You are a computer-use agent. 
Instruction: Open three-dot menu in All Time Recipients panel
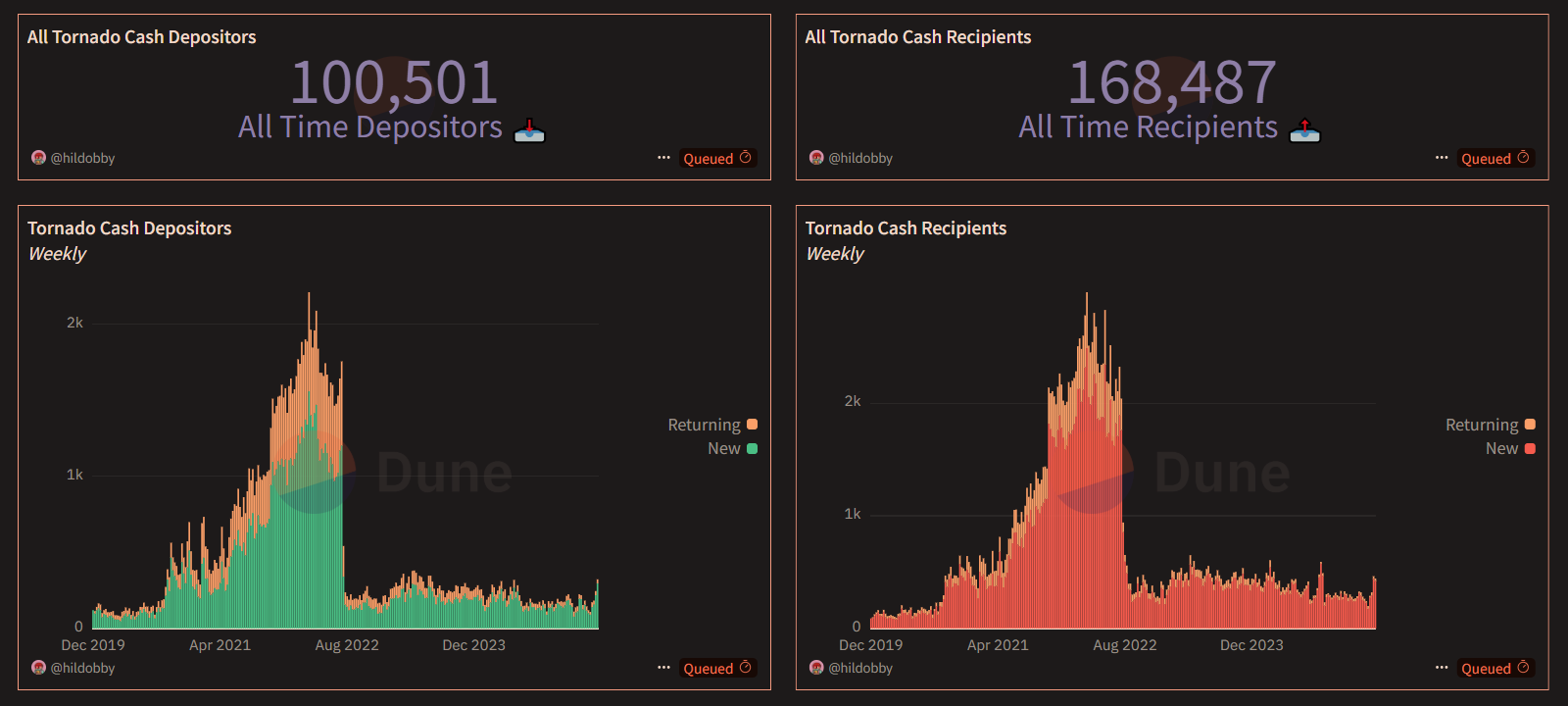(x=1442, y=158)
